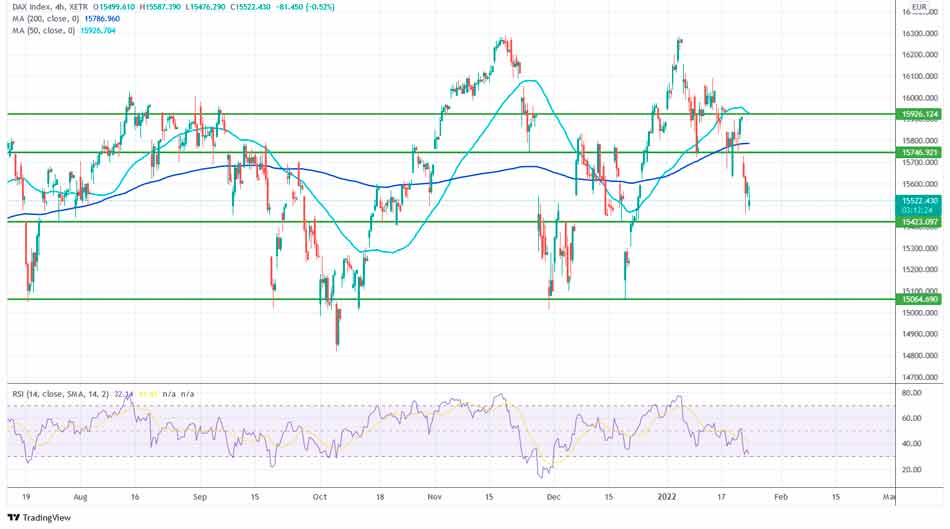The height and width of the screenshot is (529, 950).
Task: Click the MA 50 value 15926.704
Action: [x=98, y=30]
